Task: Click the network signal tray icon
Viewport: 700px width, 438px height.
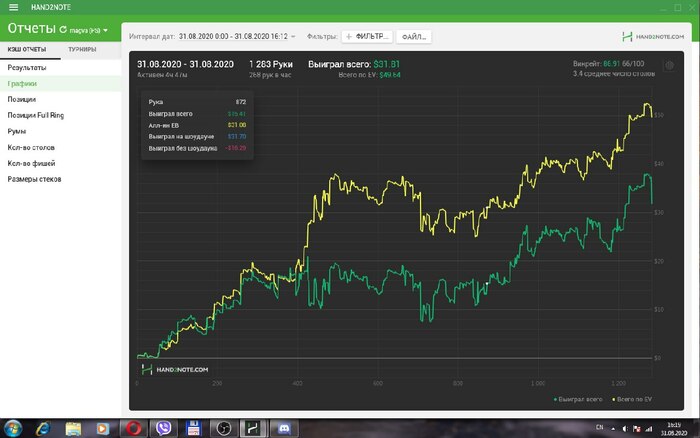Action: click(x=649, y=429)
